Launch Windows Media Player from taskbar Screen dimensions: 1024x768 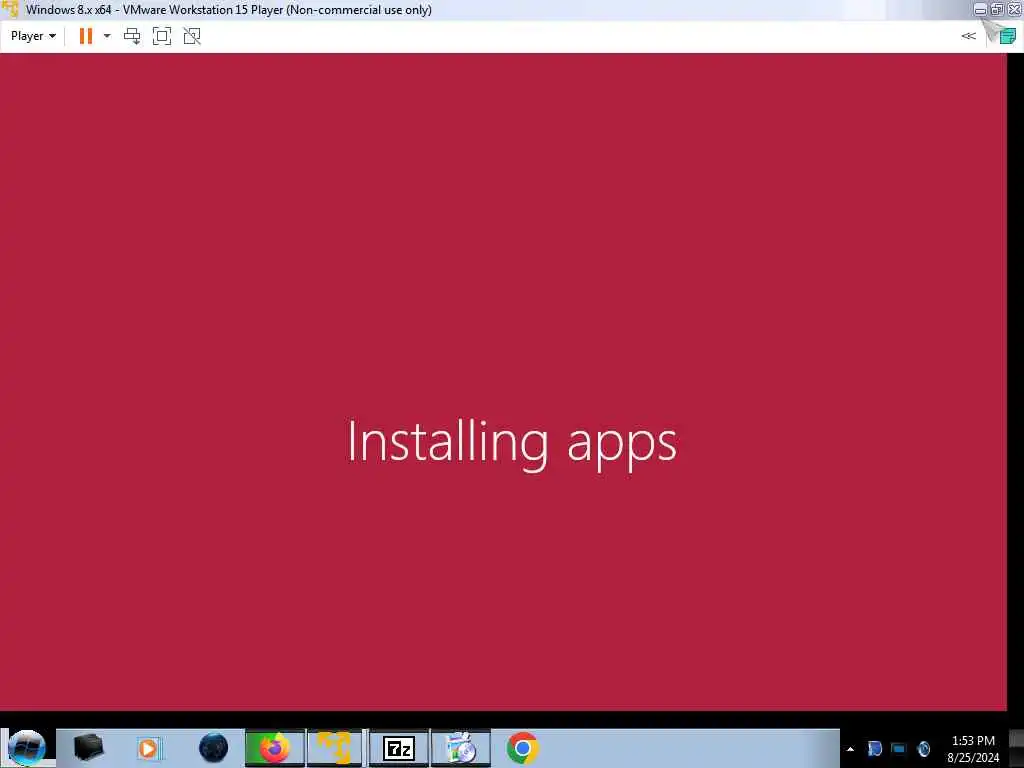point(148,748)
